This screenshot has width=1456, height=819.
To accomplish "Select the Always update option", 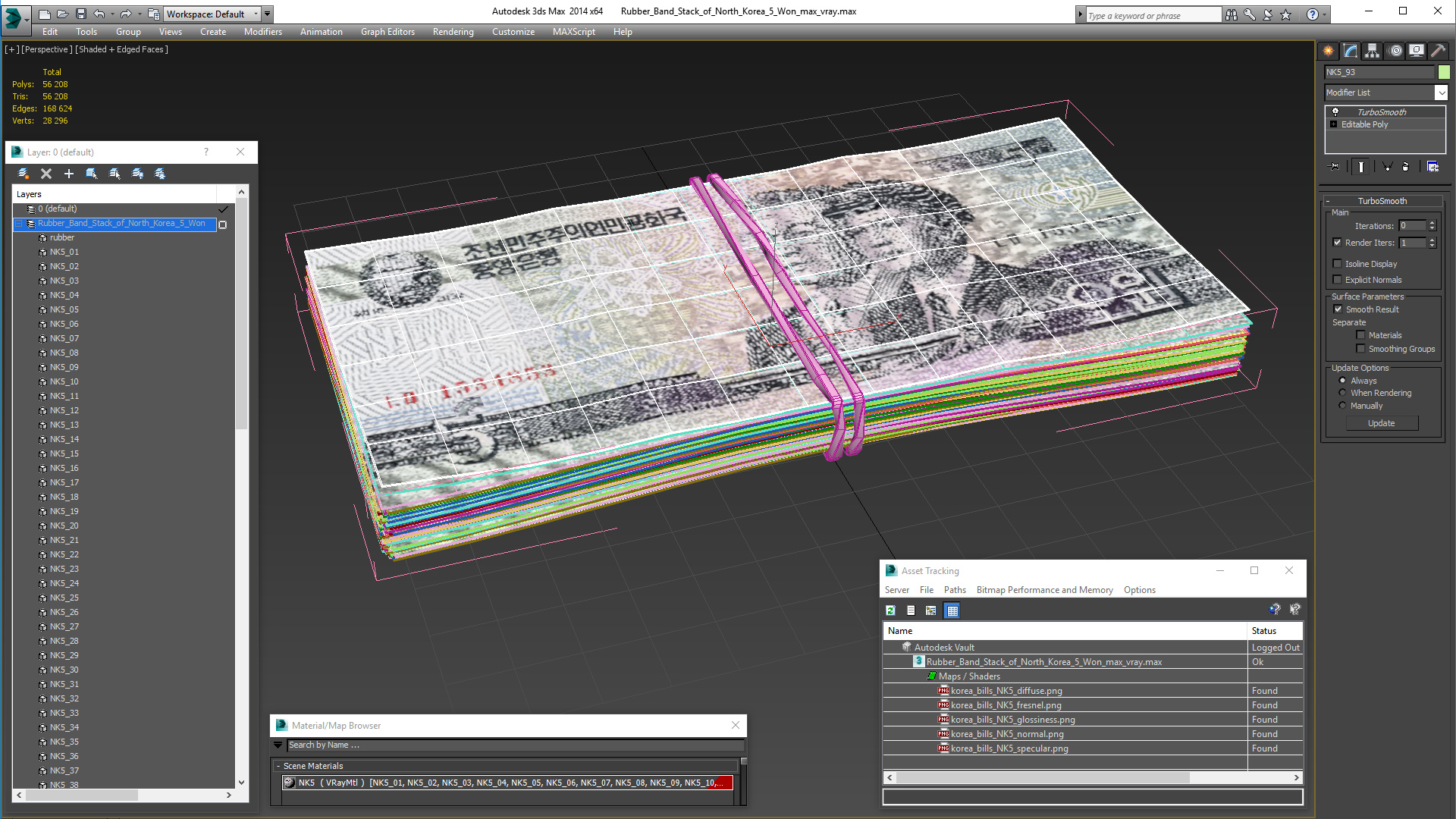I will (x=1343, y=381).
